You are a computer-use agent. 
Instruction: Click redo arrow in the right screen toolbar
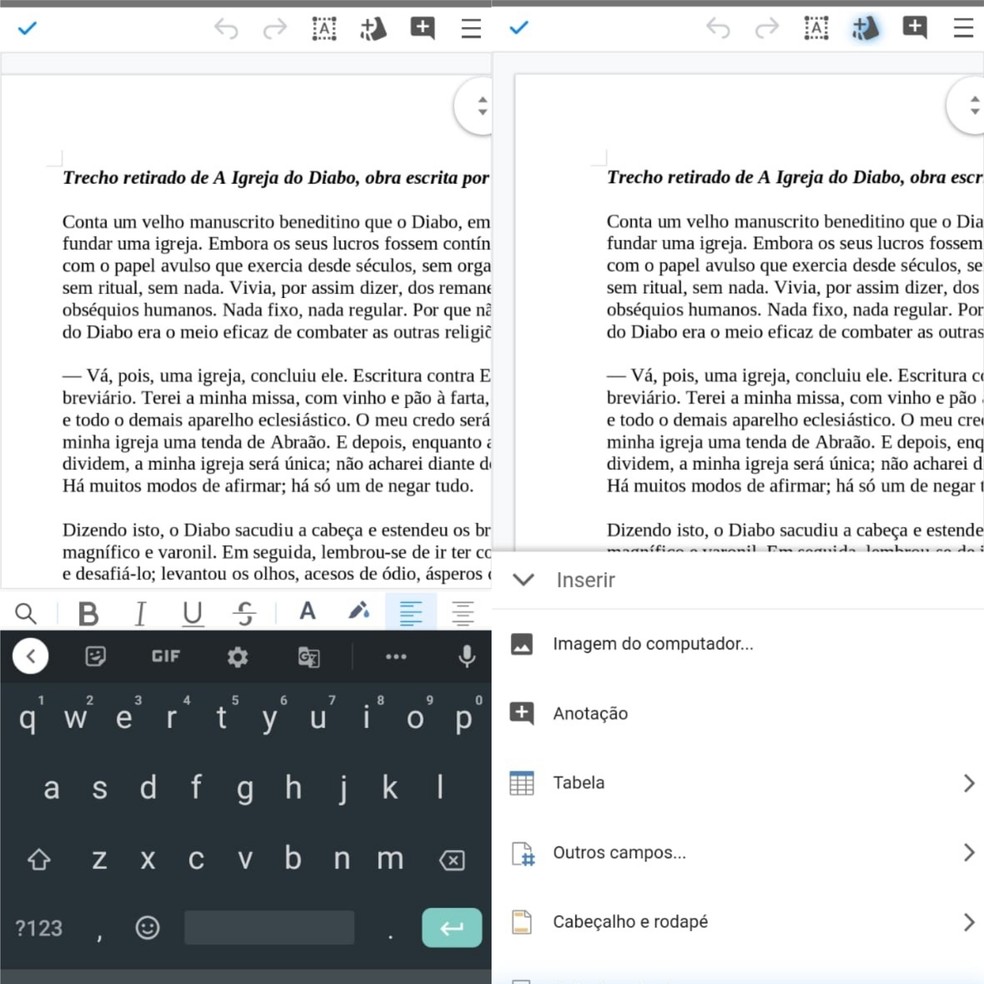click(767, 28)
